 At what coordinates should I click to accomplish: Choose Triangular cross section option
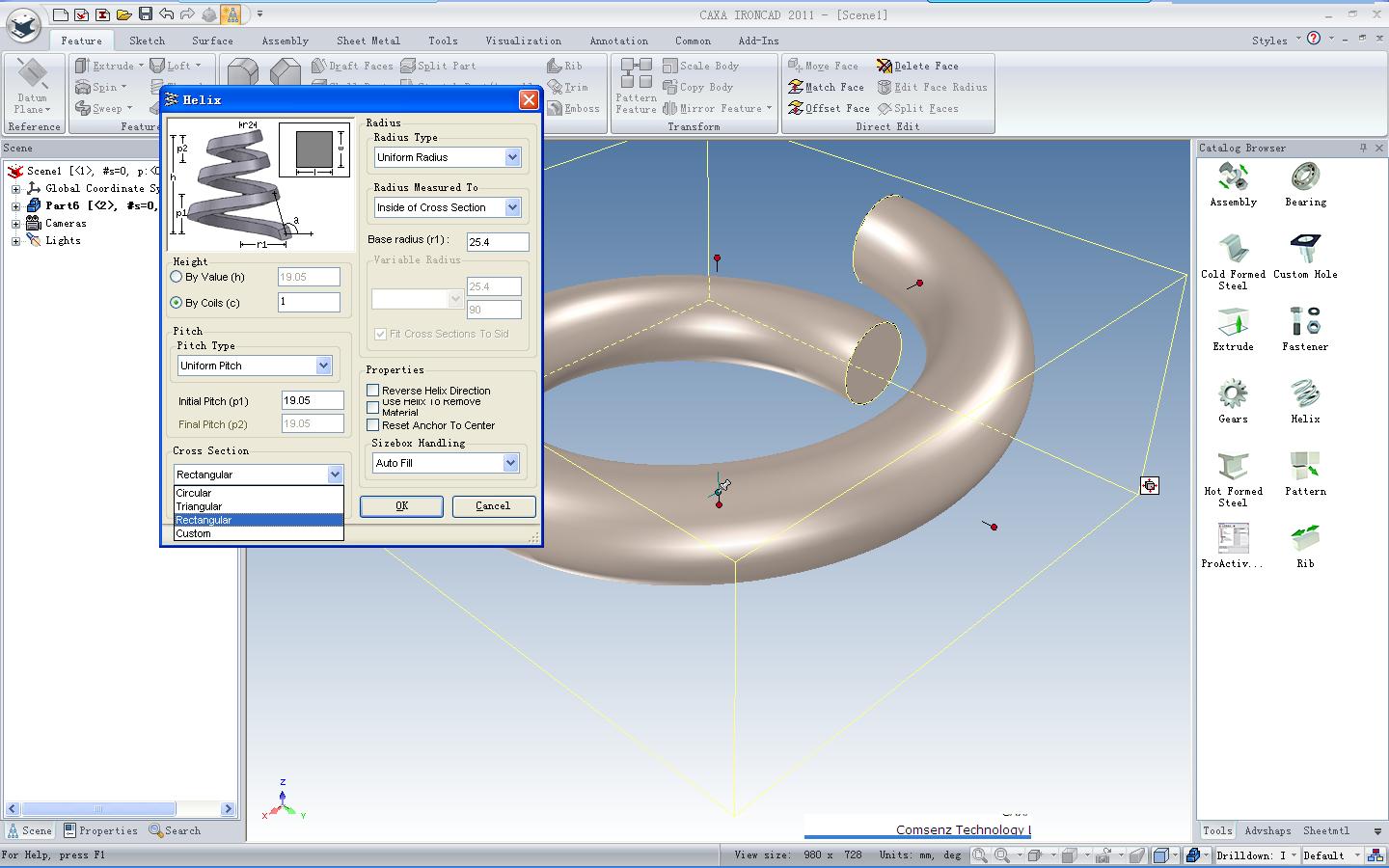tap(259, 506)
